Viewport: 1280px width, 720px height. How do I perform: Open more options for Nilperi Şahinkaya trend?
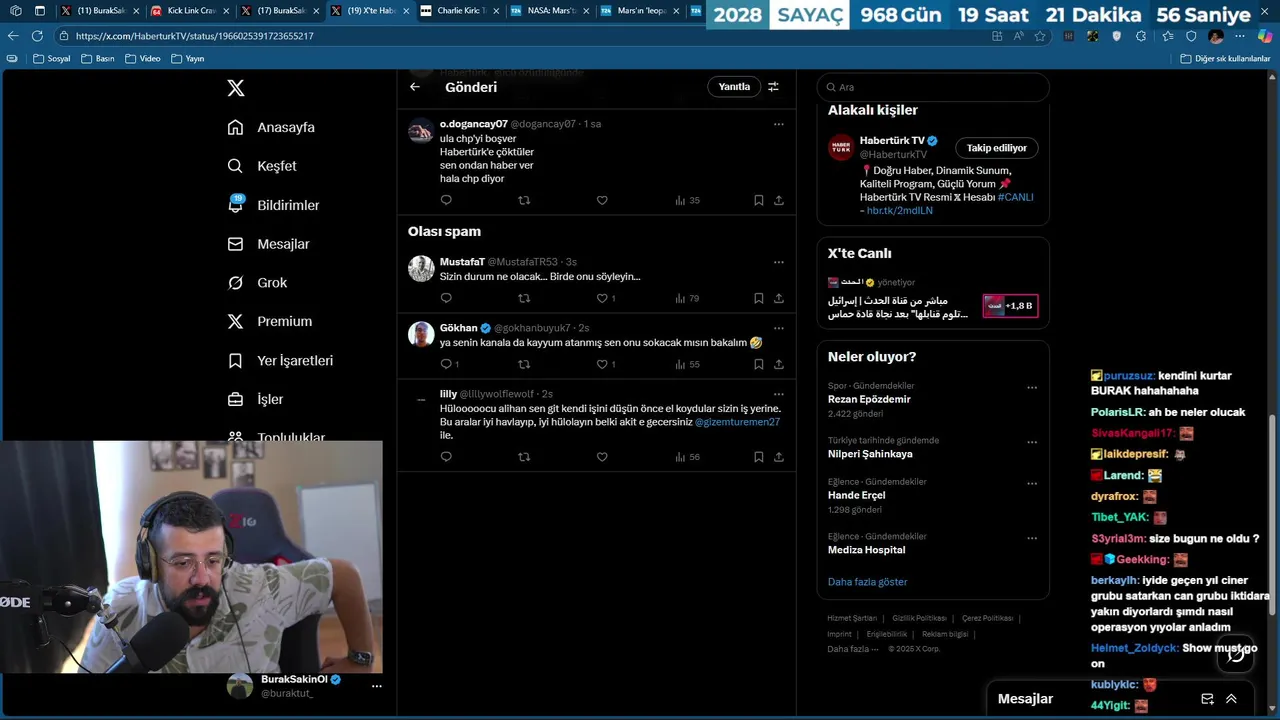[1032, 442]
